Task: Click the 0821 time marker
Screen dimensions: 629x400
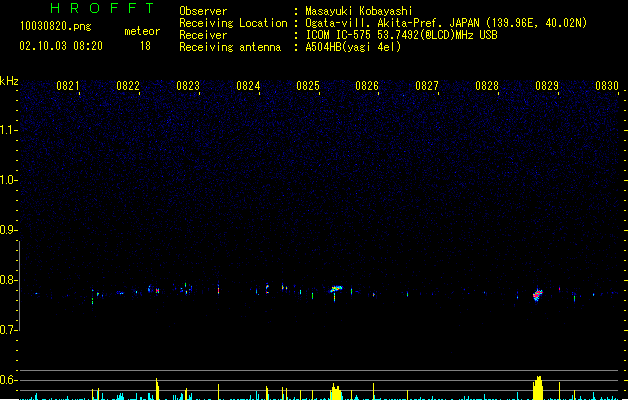Action: click(68, 86)
